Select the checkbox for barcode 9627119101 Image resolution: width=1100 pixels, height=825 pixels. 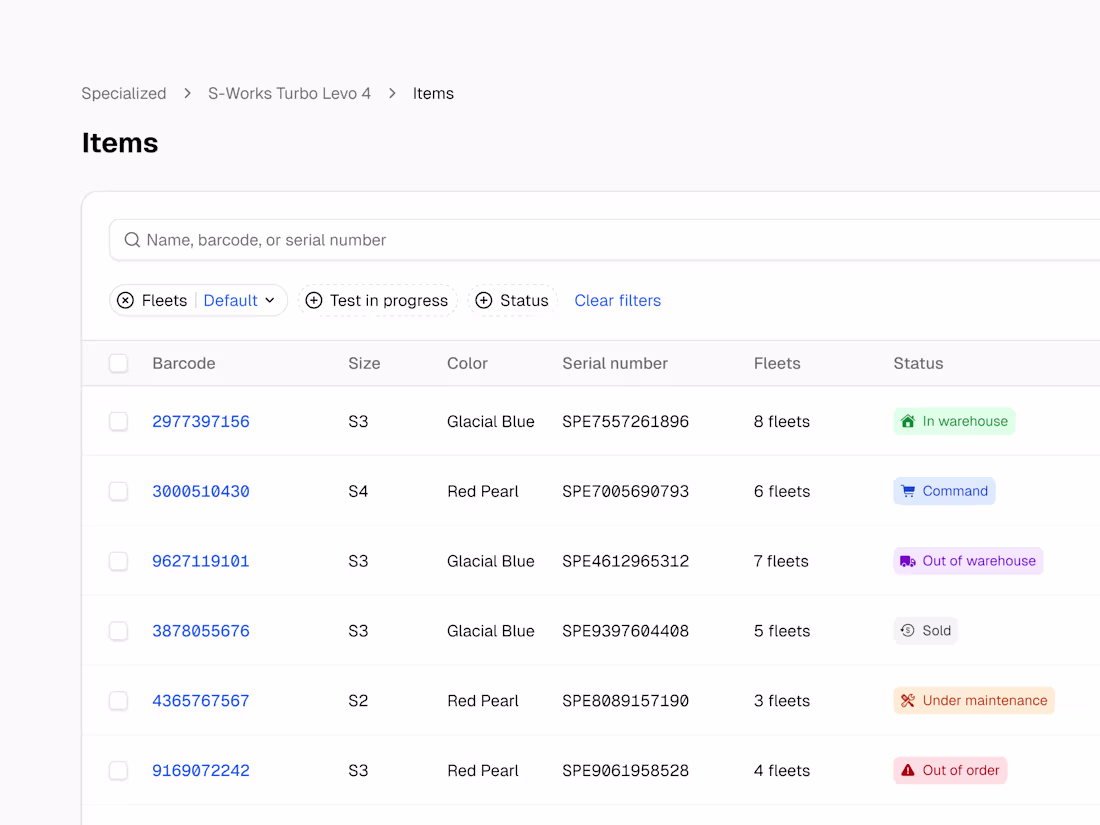point(119,562)
